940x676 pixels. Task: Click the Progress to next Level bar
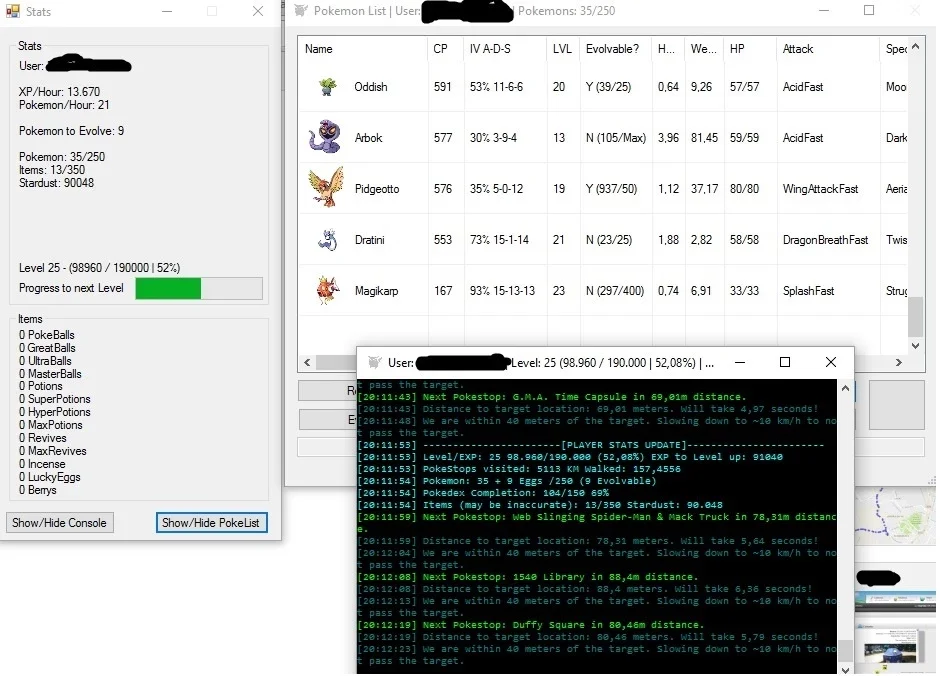[x=199, y=288]
